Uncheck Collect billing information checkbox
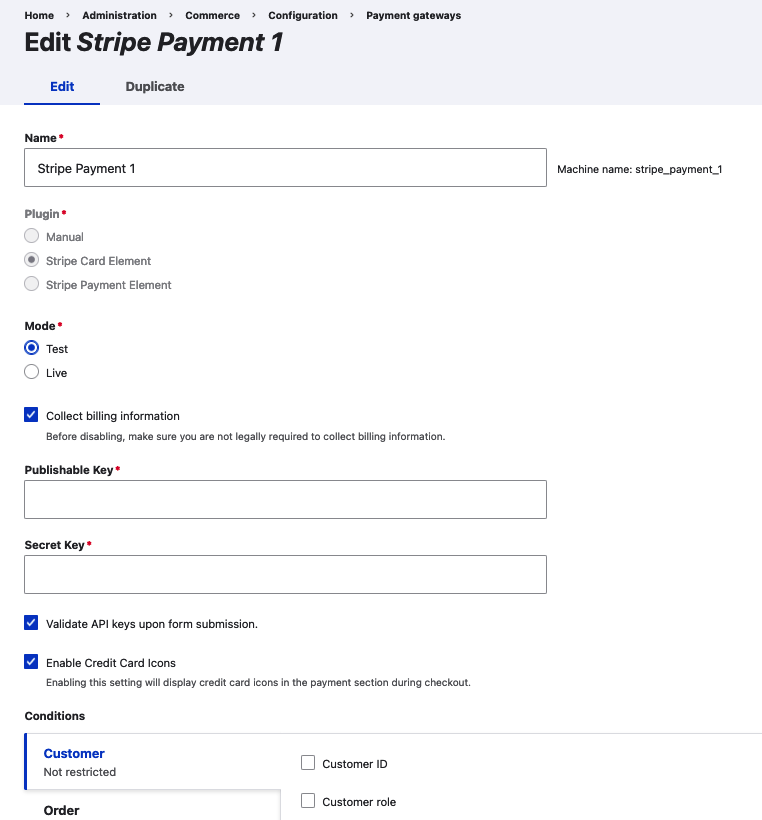 pos(31,415)
